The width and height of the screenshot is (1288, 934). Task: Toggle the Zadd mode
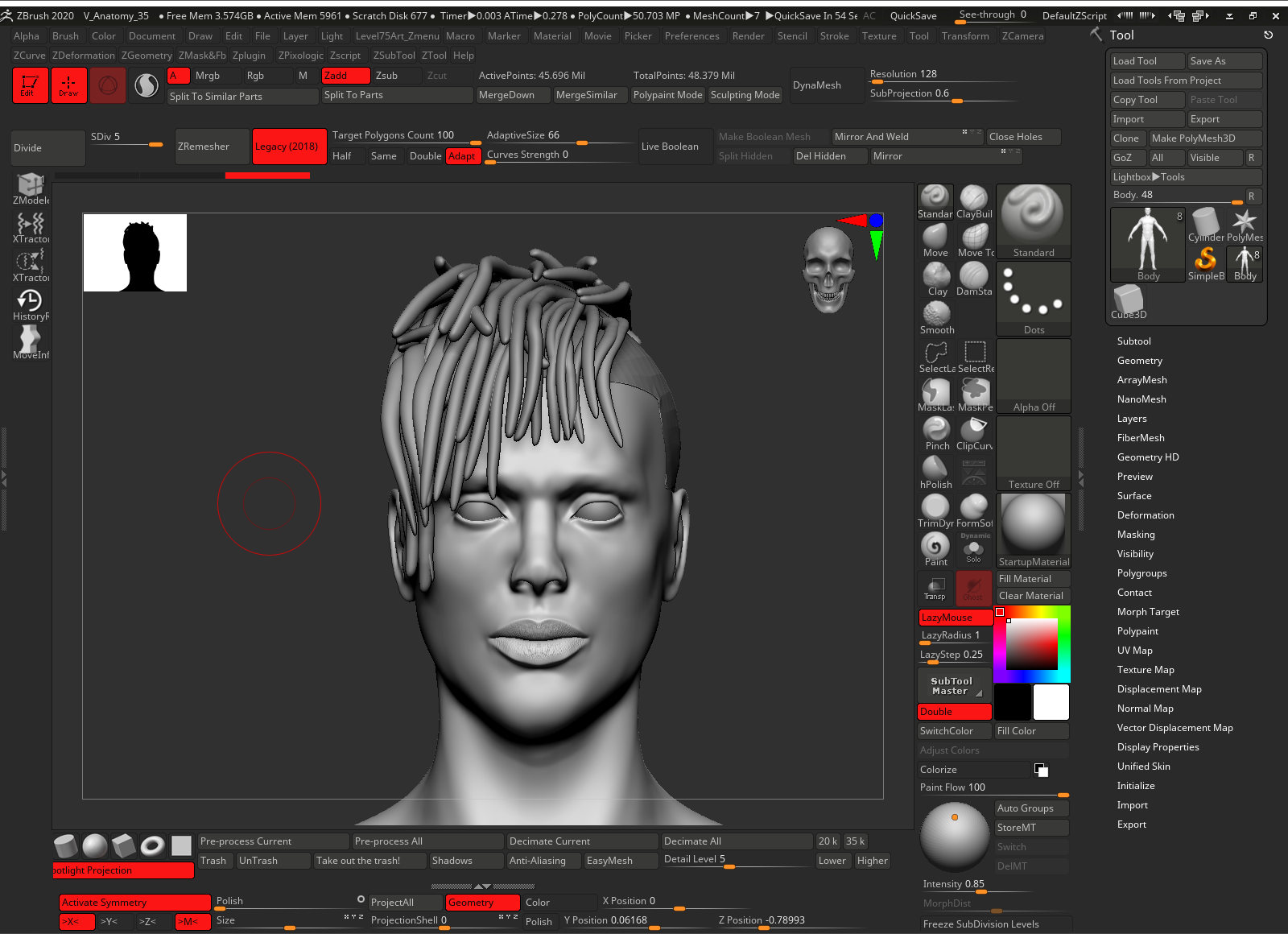[346, 76]
